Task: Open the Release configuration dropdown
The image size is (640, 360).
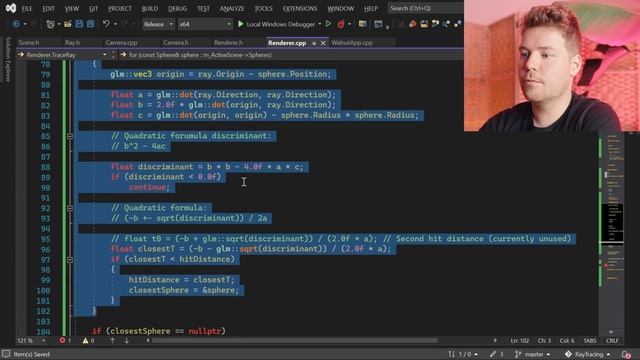Action: pyautogui.click(x=158, y=24)
